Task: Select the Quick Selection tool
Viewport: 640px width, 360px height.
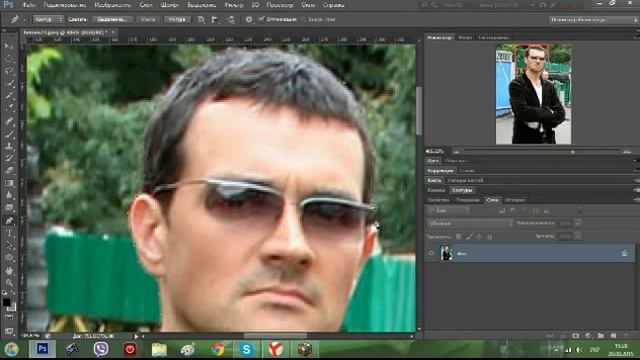Action: [x=9, y=83]
